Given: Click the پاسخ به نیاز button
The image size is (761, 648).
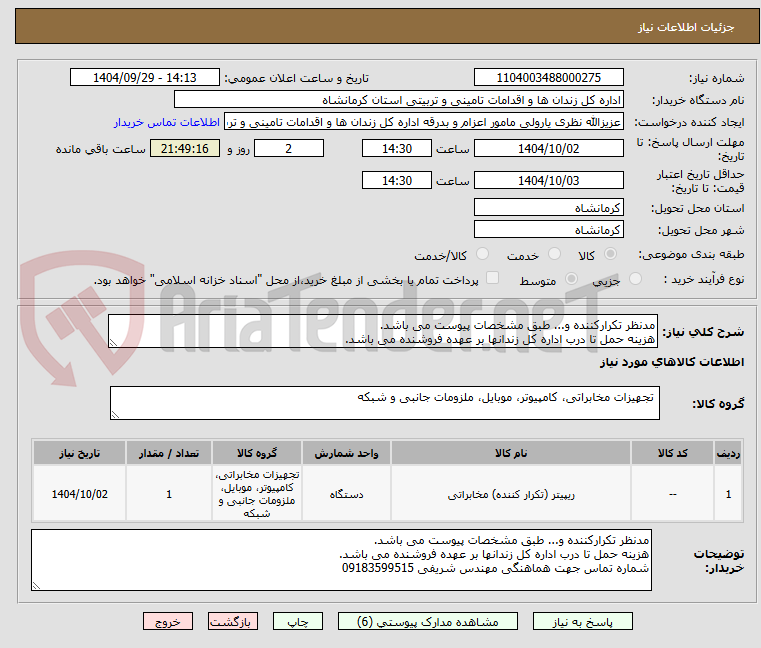Looking at the screenshot, I should click(582, 621).
